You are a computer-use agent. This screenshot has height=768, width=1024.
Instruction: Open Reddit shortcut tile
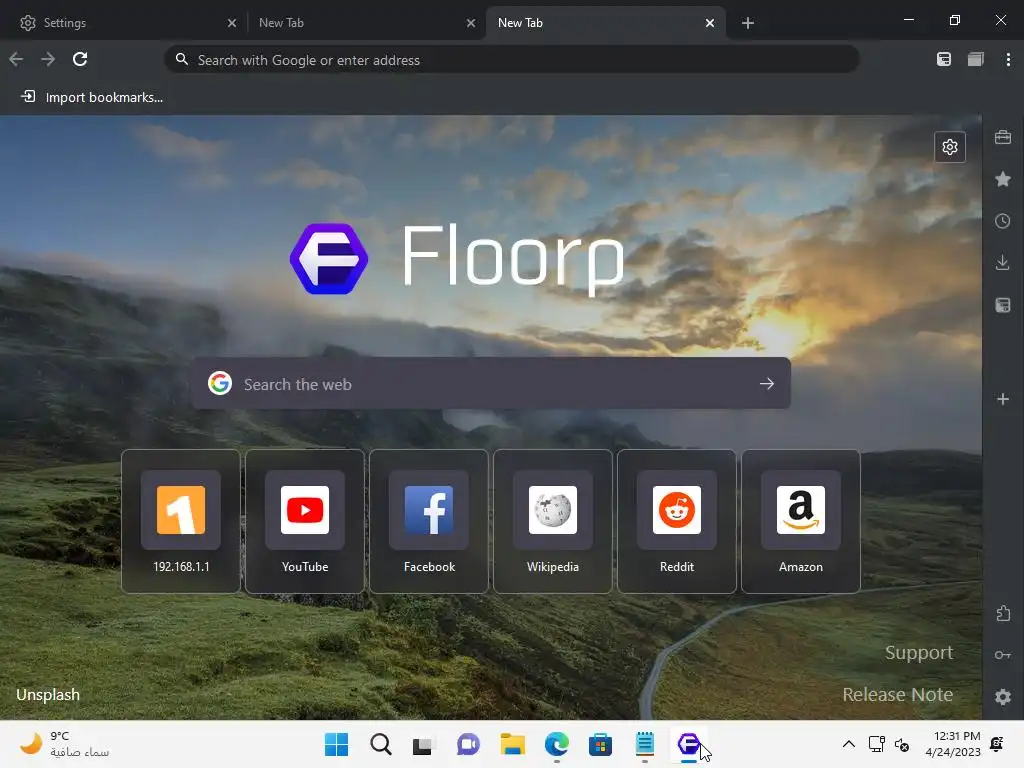tap(677, 521)
